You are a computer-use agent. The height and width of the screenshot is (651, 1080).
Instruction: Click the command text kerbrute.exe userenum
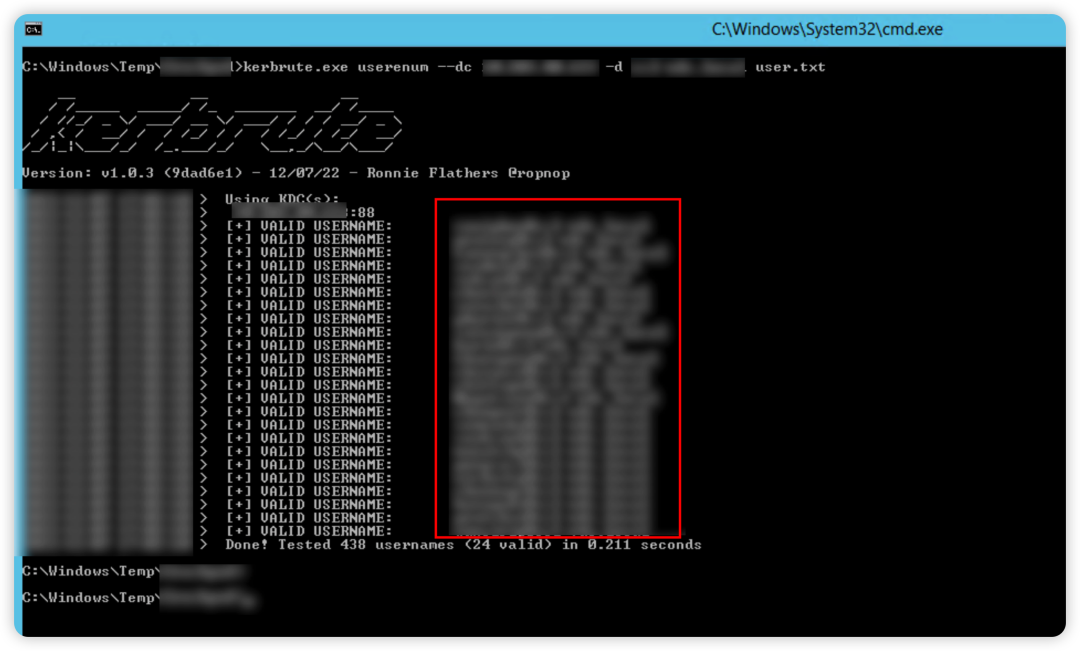(335, 67)
